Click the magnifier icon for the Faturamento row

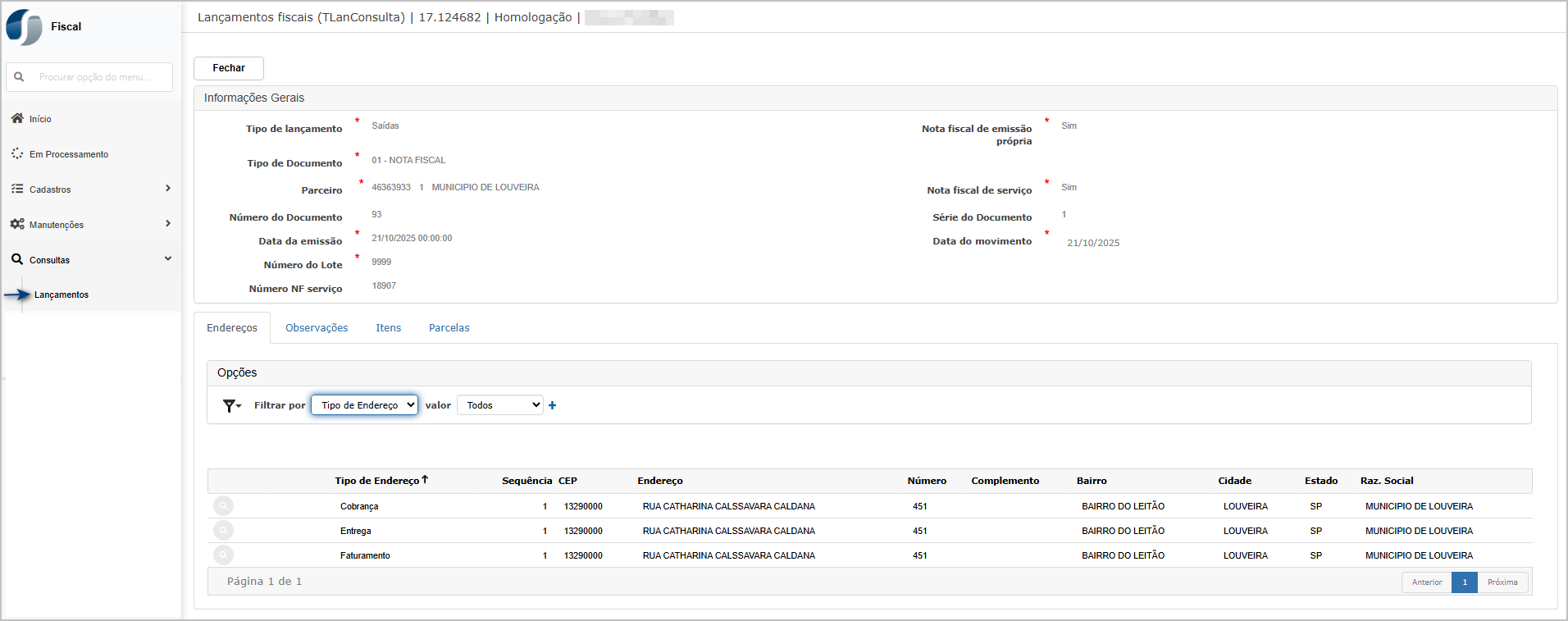223,555
